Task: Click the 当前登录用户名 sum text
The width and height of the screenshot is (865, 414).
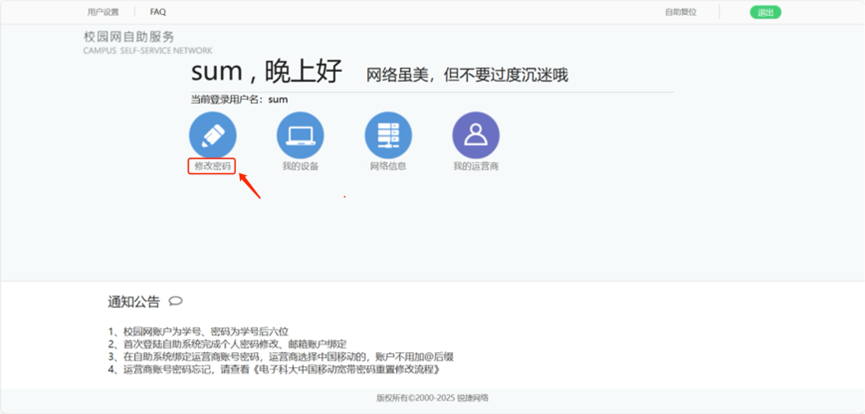Action: click(x=239, y=99)
